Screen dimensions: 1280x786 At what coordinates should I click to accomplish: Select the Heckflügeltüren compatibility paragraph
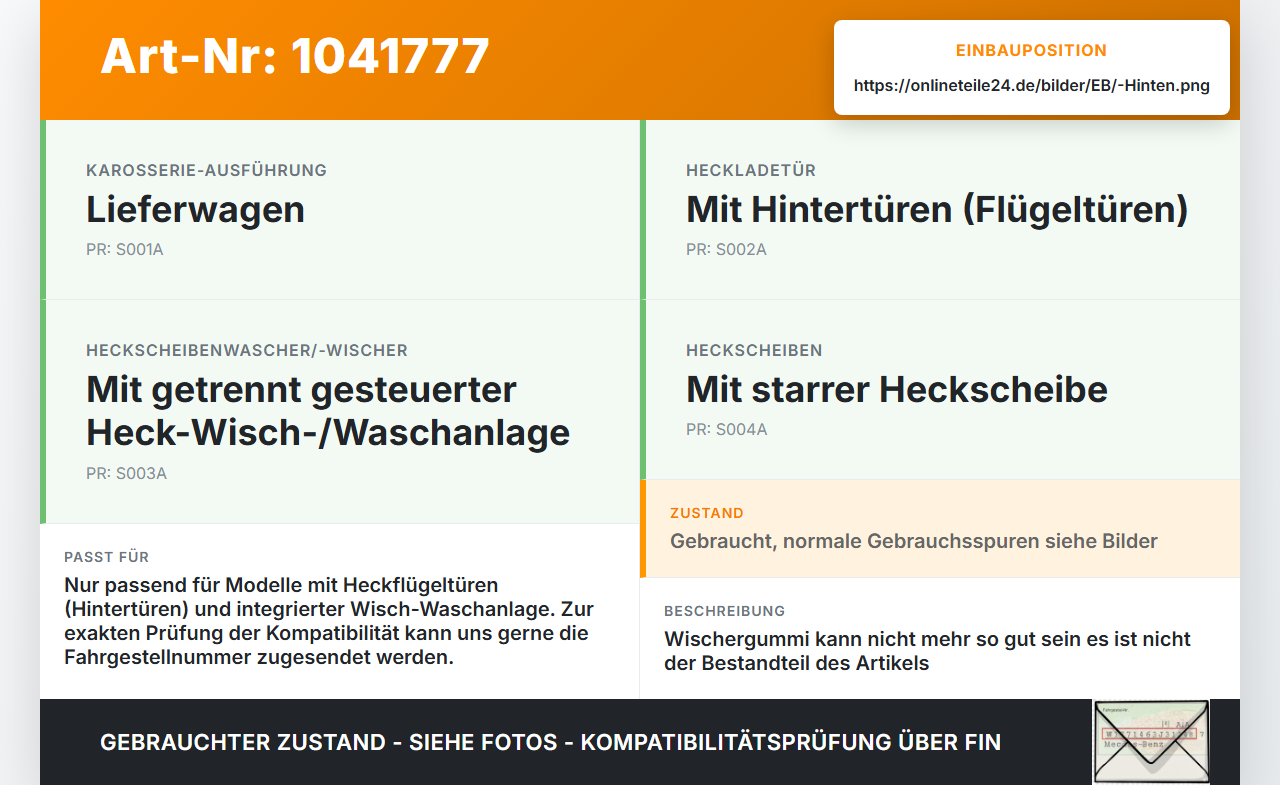(329, 621)
